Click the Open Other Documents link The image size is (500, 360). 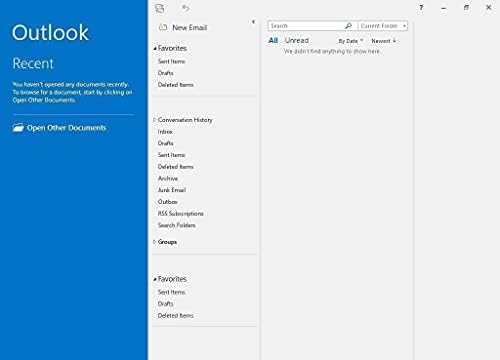tap(66, 128)
